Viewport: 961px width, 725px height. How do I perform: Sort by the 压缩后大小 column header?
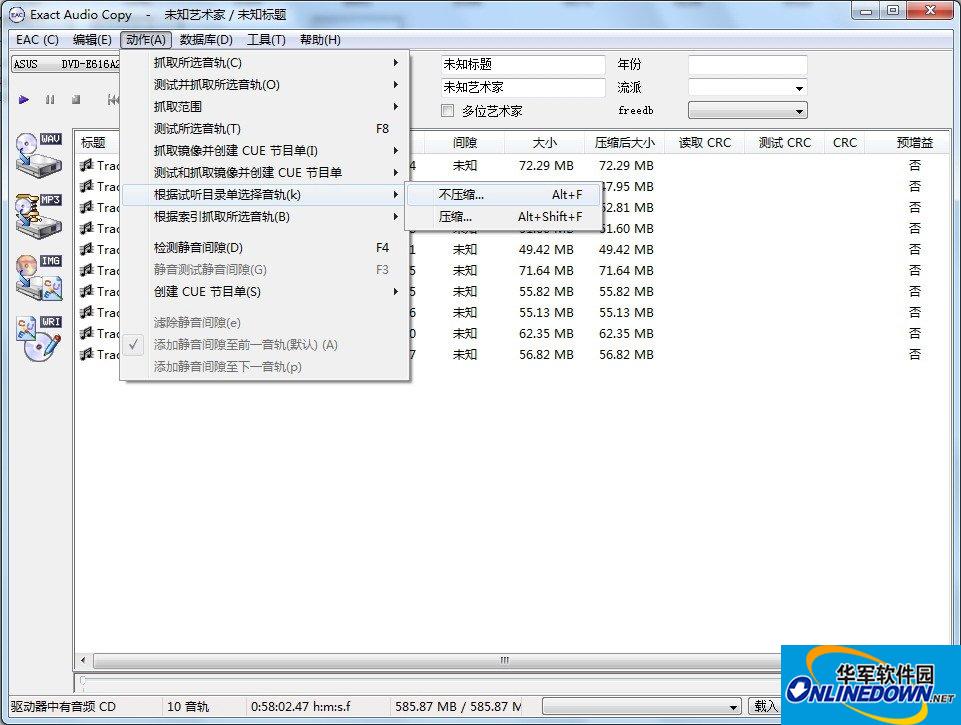625,143
